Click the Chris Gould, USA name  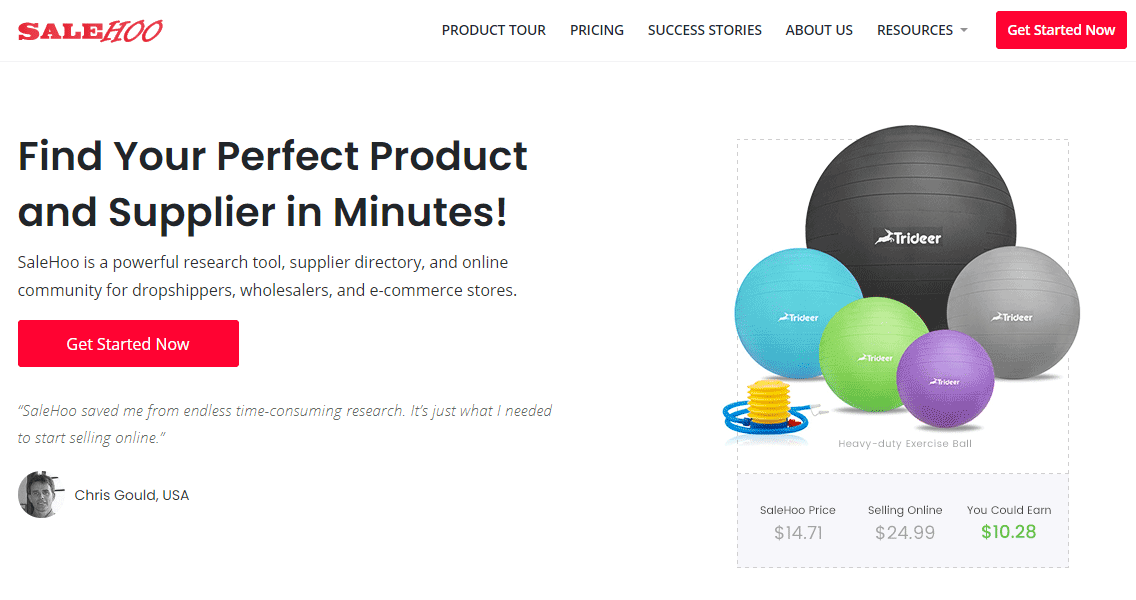pyautogui.click(x=131, y=494)
